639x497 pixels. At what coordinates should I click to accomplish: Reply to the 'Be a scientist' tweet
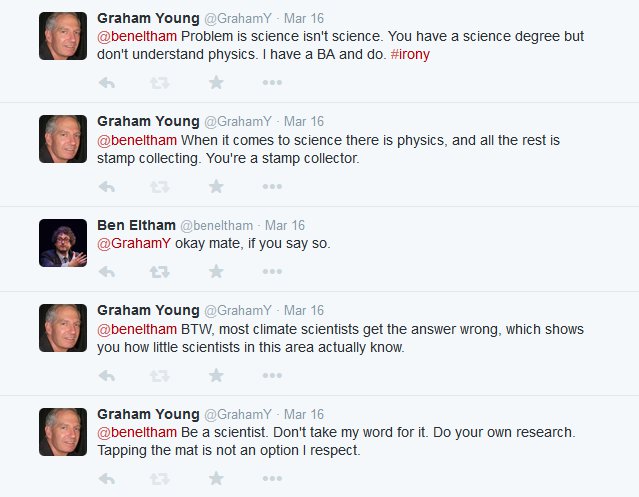pyautogui.click(x=106, y=479)
